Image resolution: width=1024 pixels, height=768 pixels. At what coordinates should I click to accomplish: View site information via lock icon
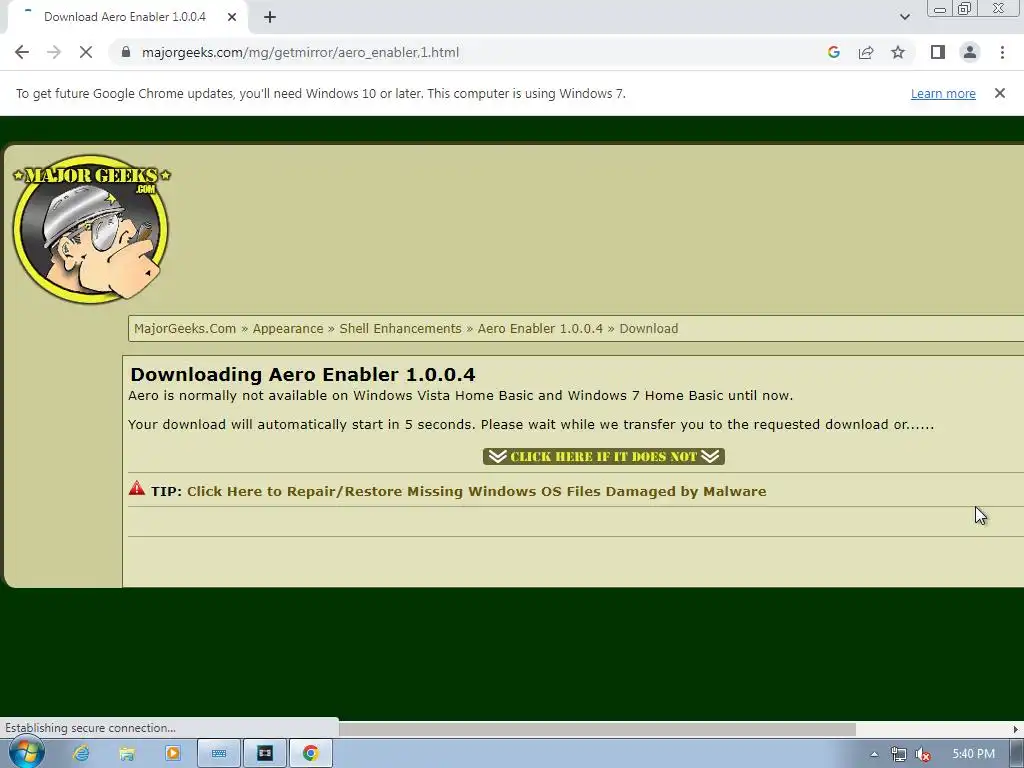tap(126, 52)
